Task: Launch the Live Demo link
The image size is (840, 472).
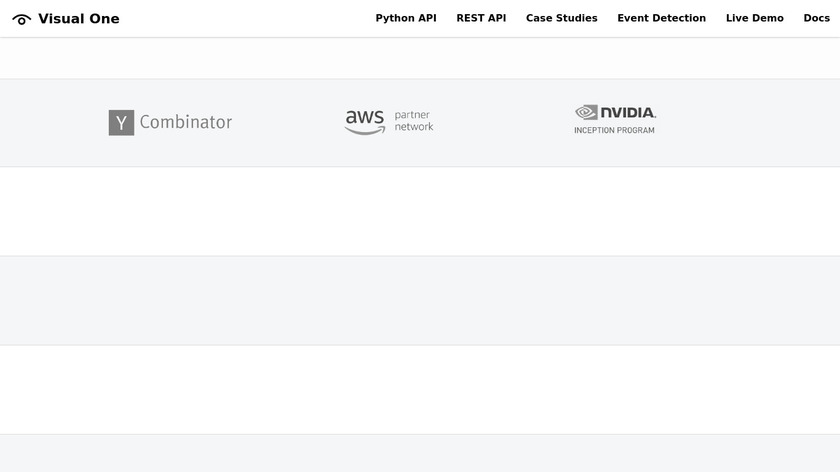Action: click(755, 18)
